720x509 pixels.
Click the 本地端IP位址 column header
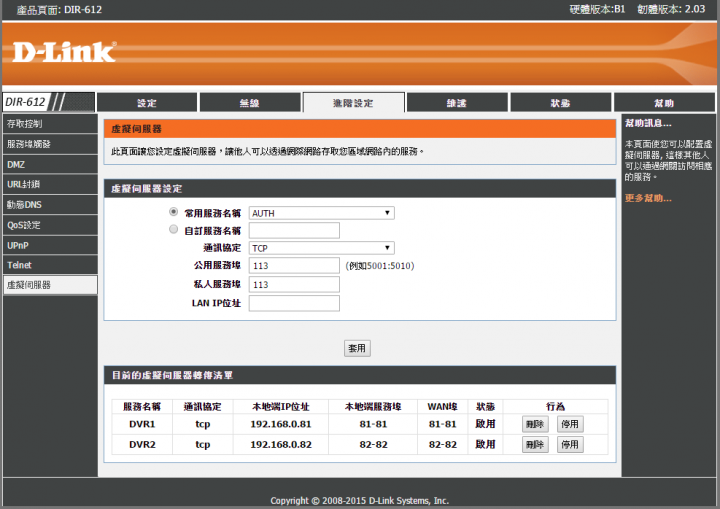click(x=281, y=407)
